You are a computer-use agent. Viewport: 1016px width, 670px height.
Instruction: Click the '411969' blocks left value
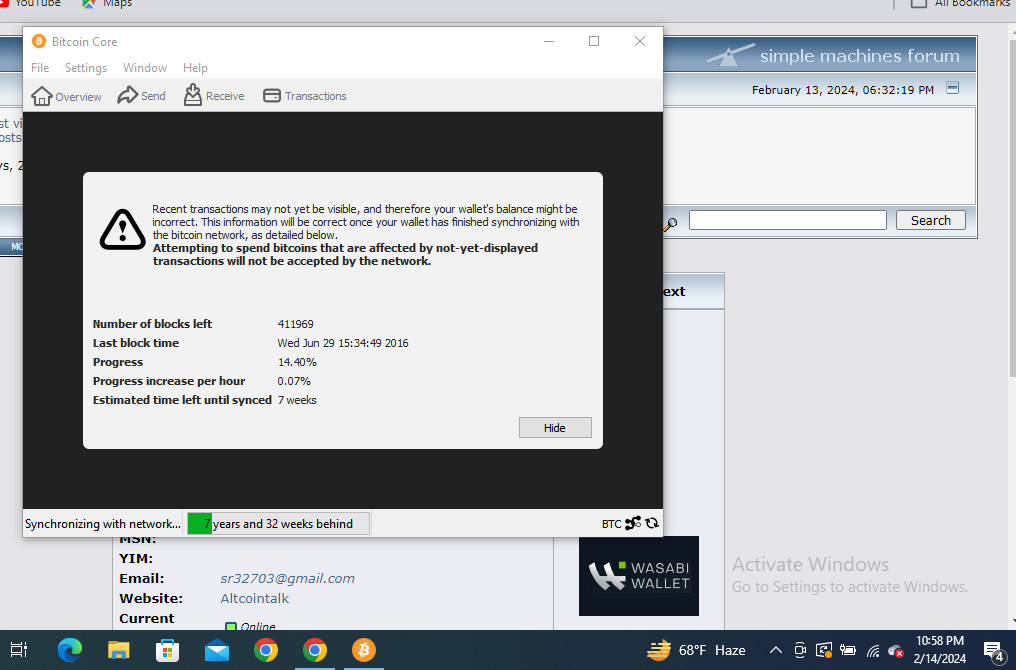click(x=295, y=324)
